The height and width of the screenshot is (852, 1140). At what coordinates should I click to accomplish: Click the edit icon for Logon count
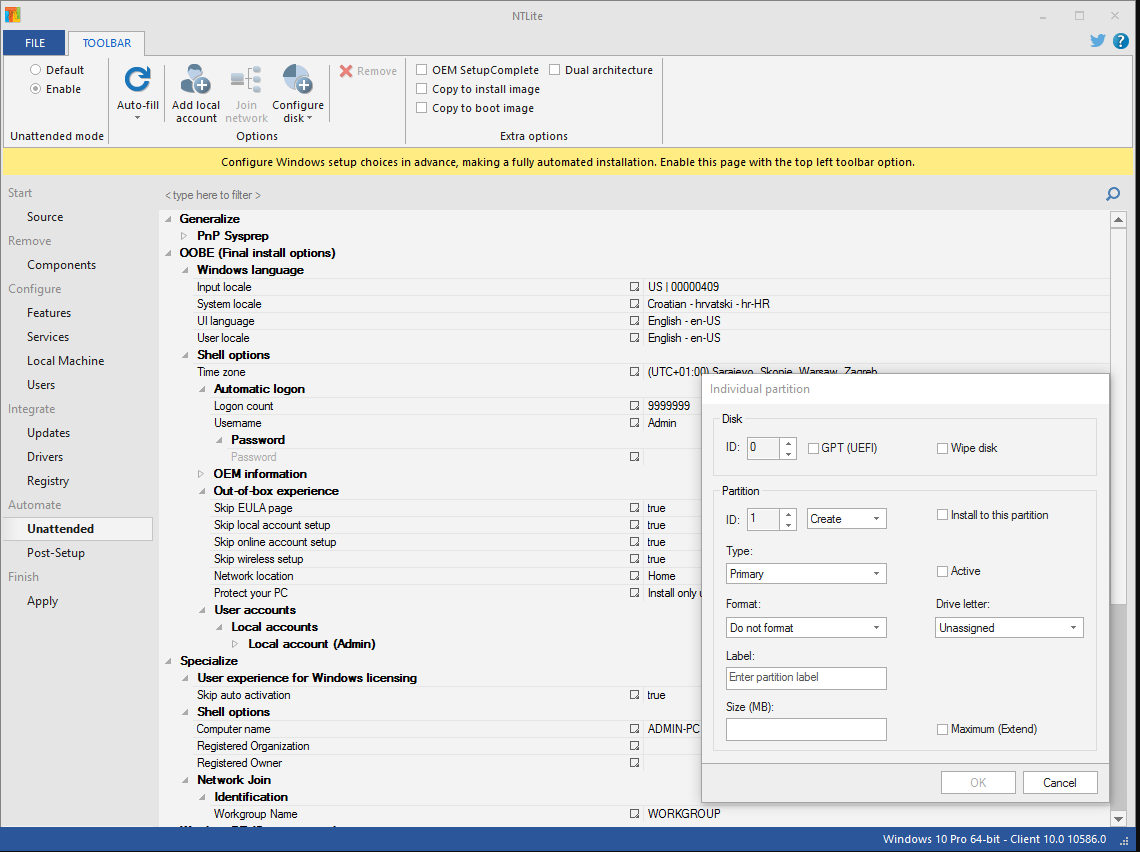[635, 406]
